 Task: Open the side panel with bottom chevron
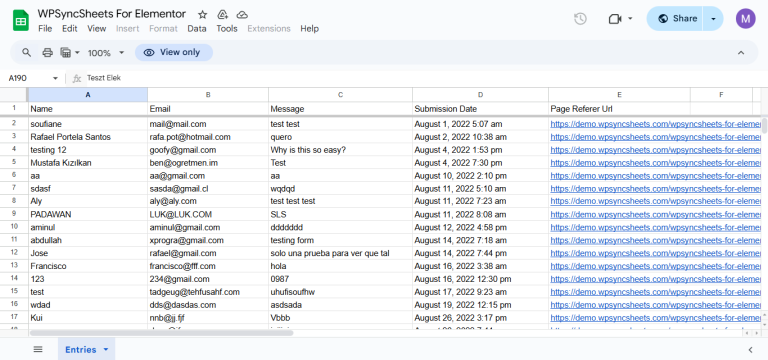coord(750,350)
